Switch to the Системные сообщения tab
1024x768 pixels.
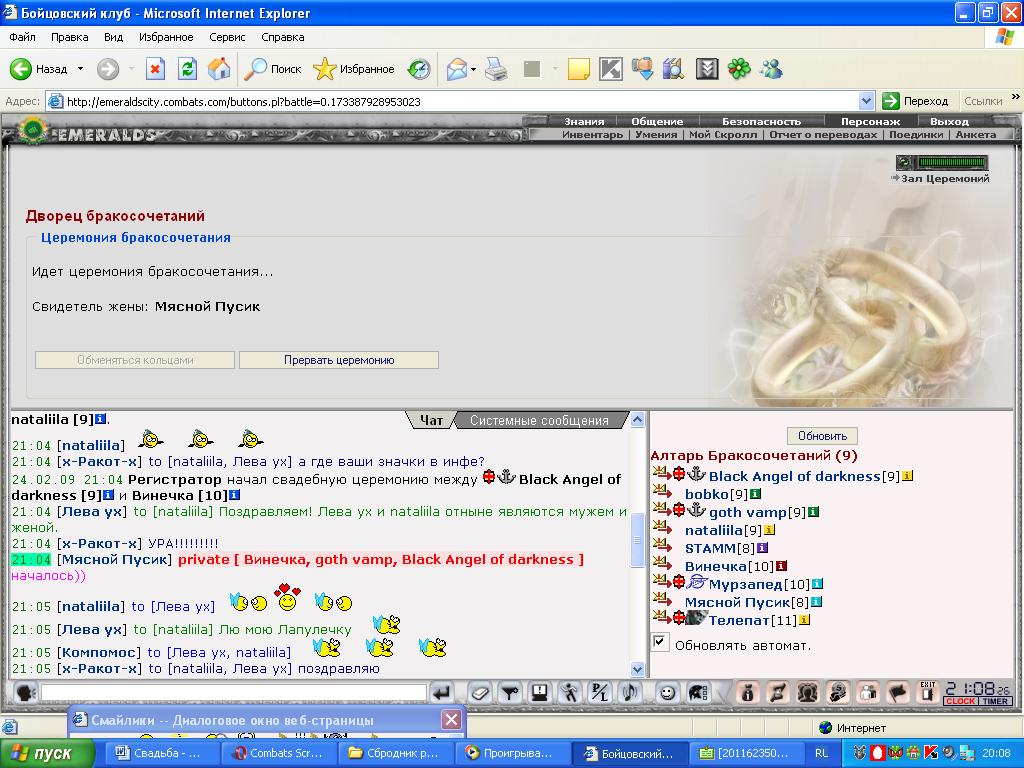click(539, 420)
